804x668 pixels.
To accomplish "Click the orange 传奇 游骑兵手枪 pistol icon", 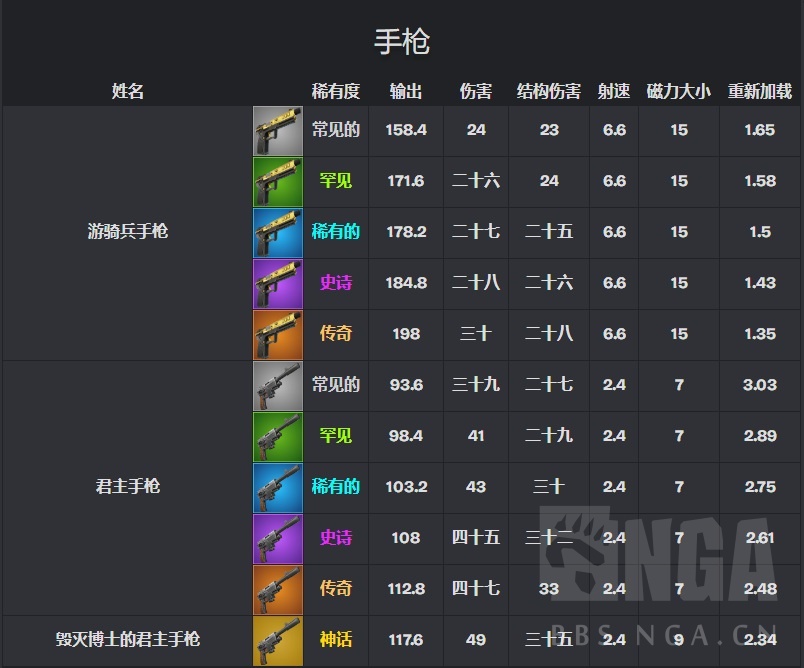I will tap(278, 335).
